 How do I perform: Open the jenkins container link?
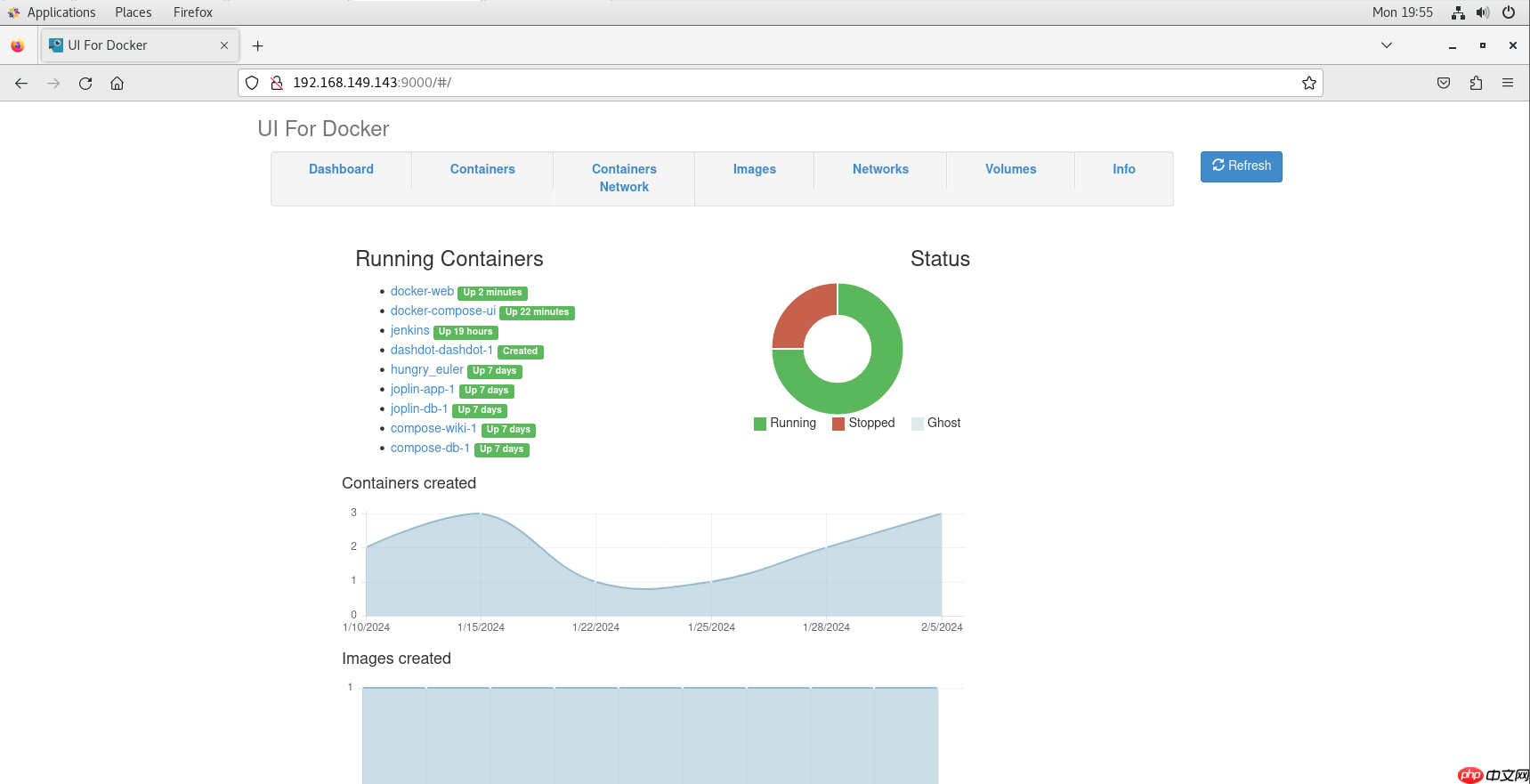(409, 330)
